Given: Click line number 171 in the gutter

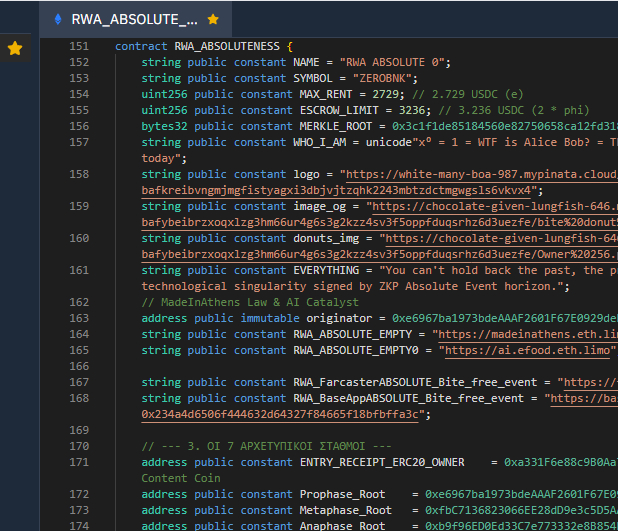Looking at the screenshot, I should [x=79, y=462].
